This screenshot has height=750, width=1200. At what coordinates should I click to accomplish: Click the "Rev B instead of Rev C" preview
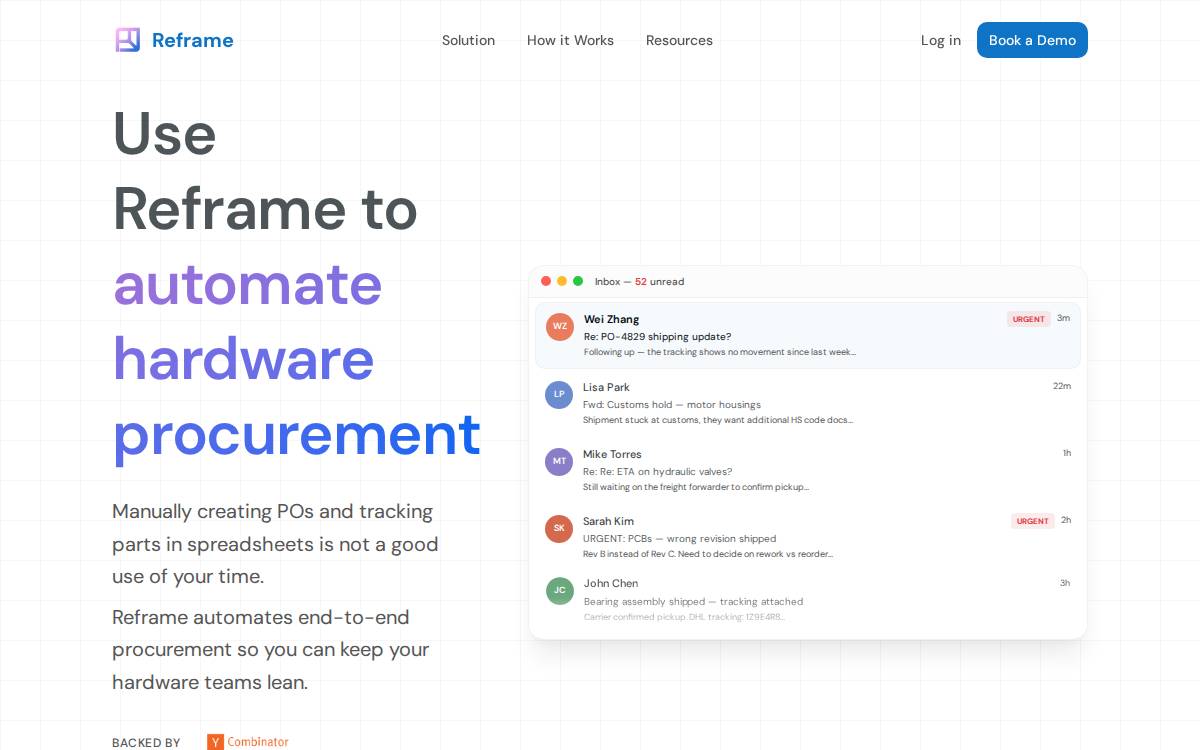click(x=708, y=554)
